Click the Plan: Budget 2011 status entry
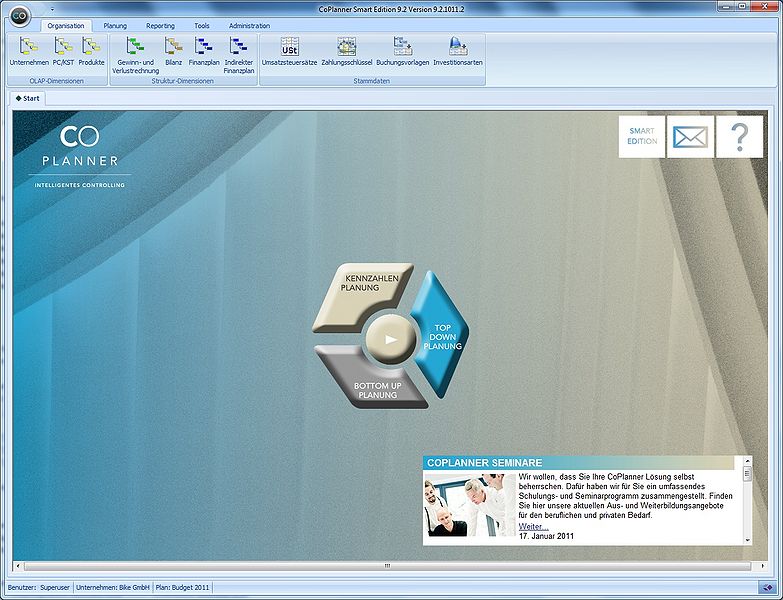The image size is (783, 600). coord(182,588)
